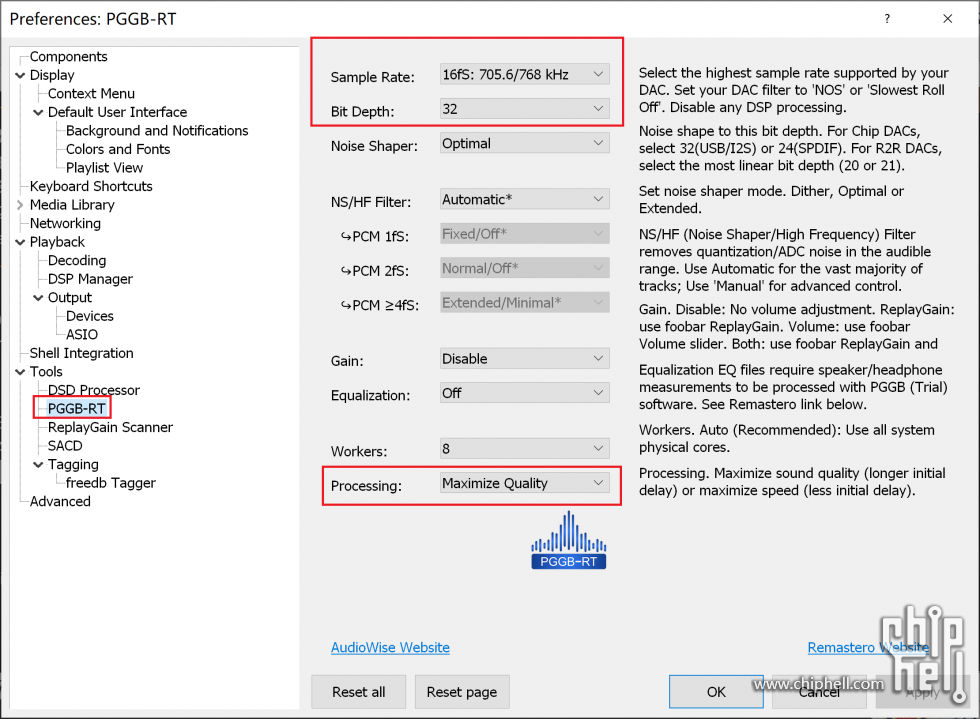Select PGGB-RT in the tree
Screen dimensions: 980x719
point(76,409)
